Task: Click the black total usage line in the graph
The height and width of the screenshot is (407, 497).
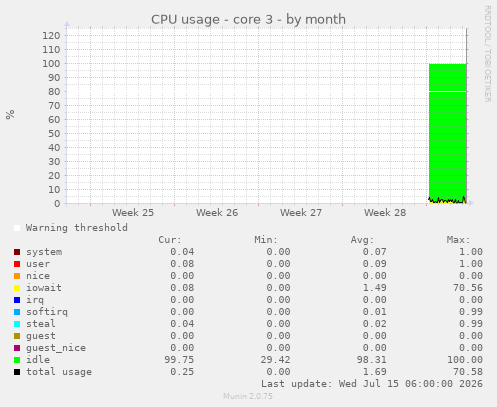Action: (447, 200)
